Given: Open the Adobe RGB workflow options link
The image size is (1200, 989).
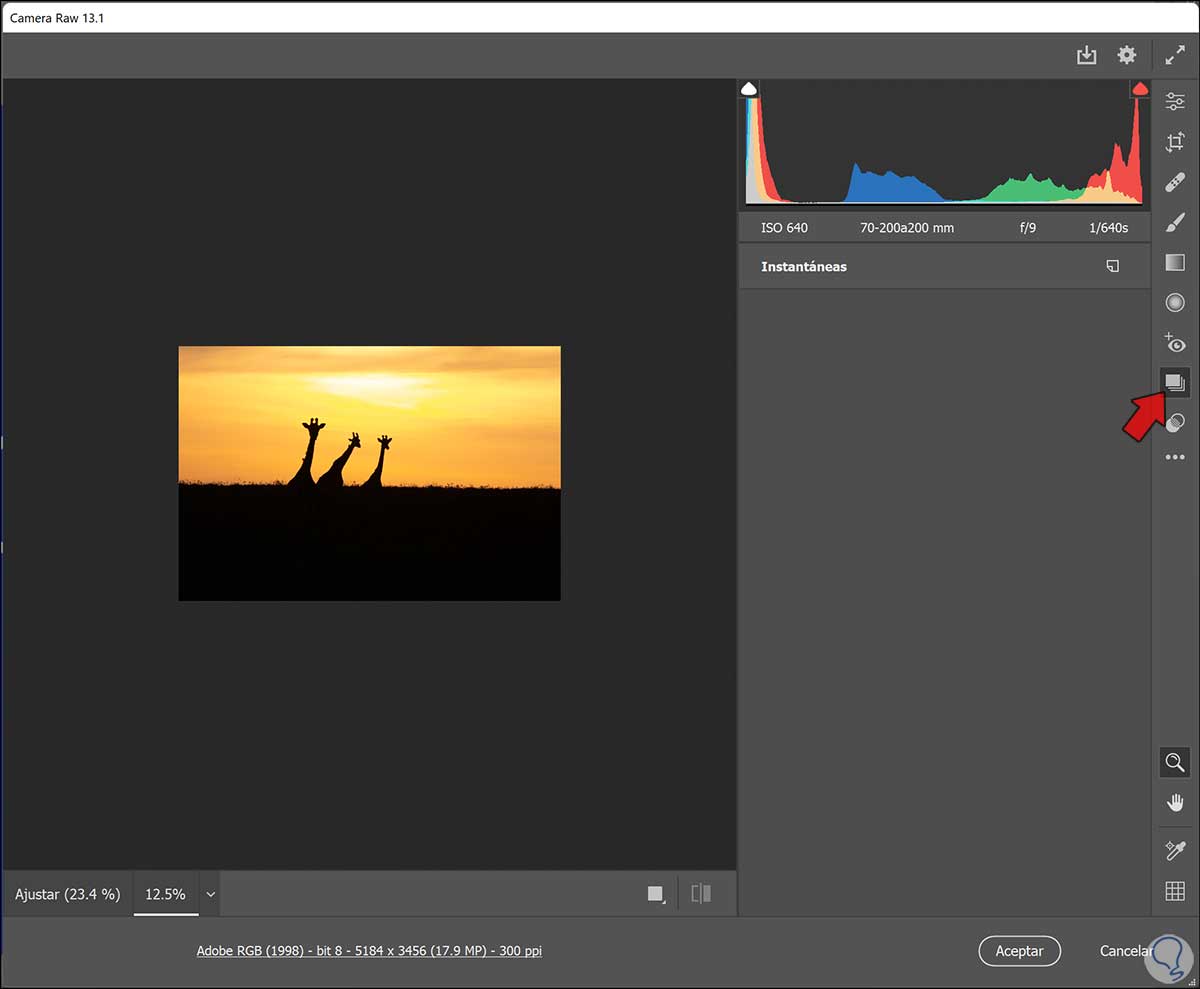Looking at the screenshot, I should tap(369, 951).
